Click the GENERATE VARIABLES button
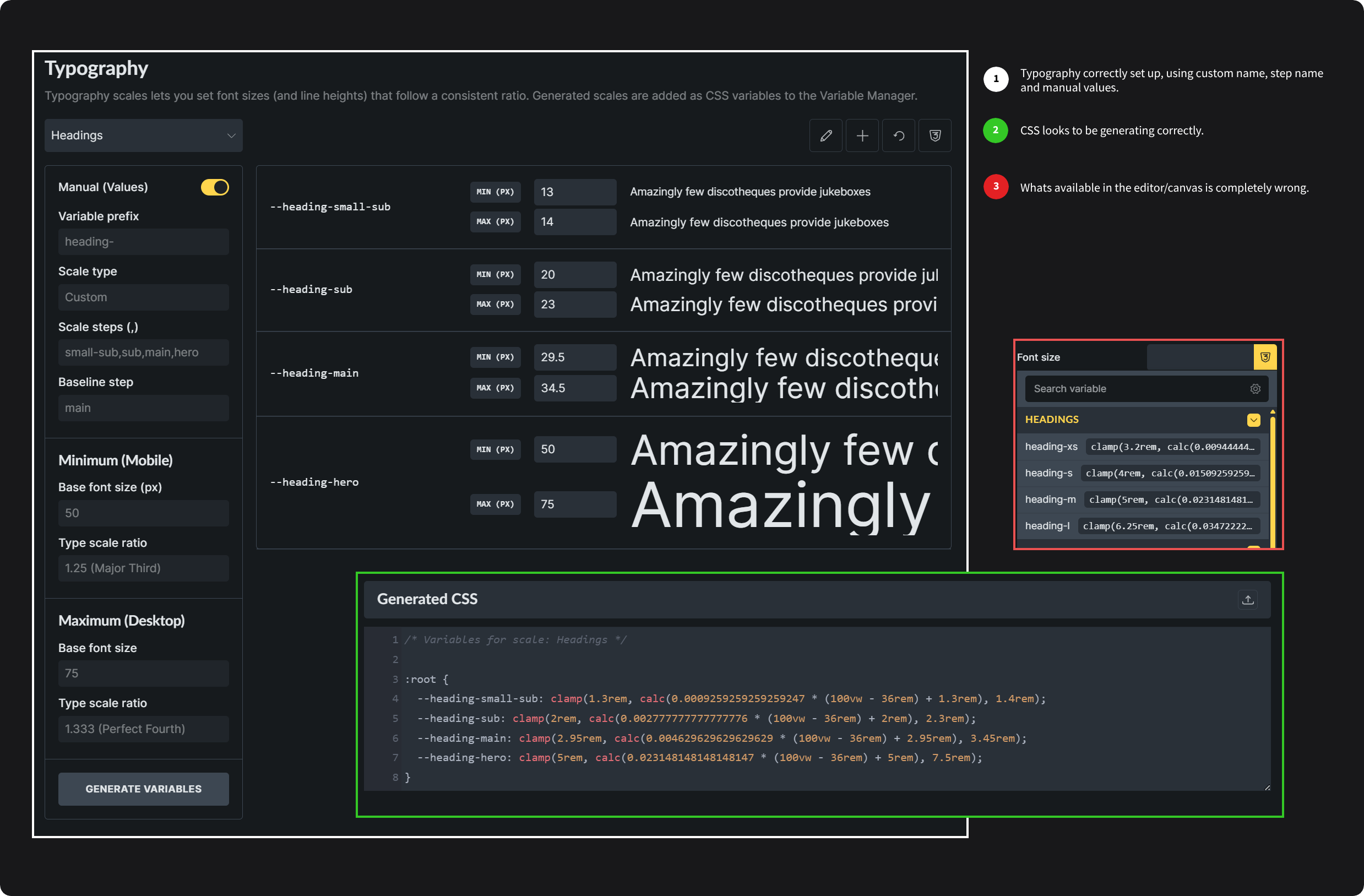The height and width of the screenshot is (896, 1364). 143,789
